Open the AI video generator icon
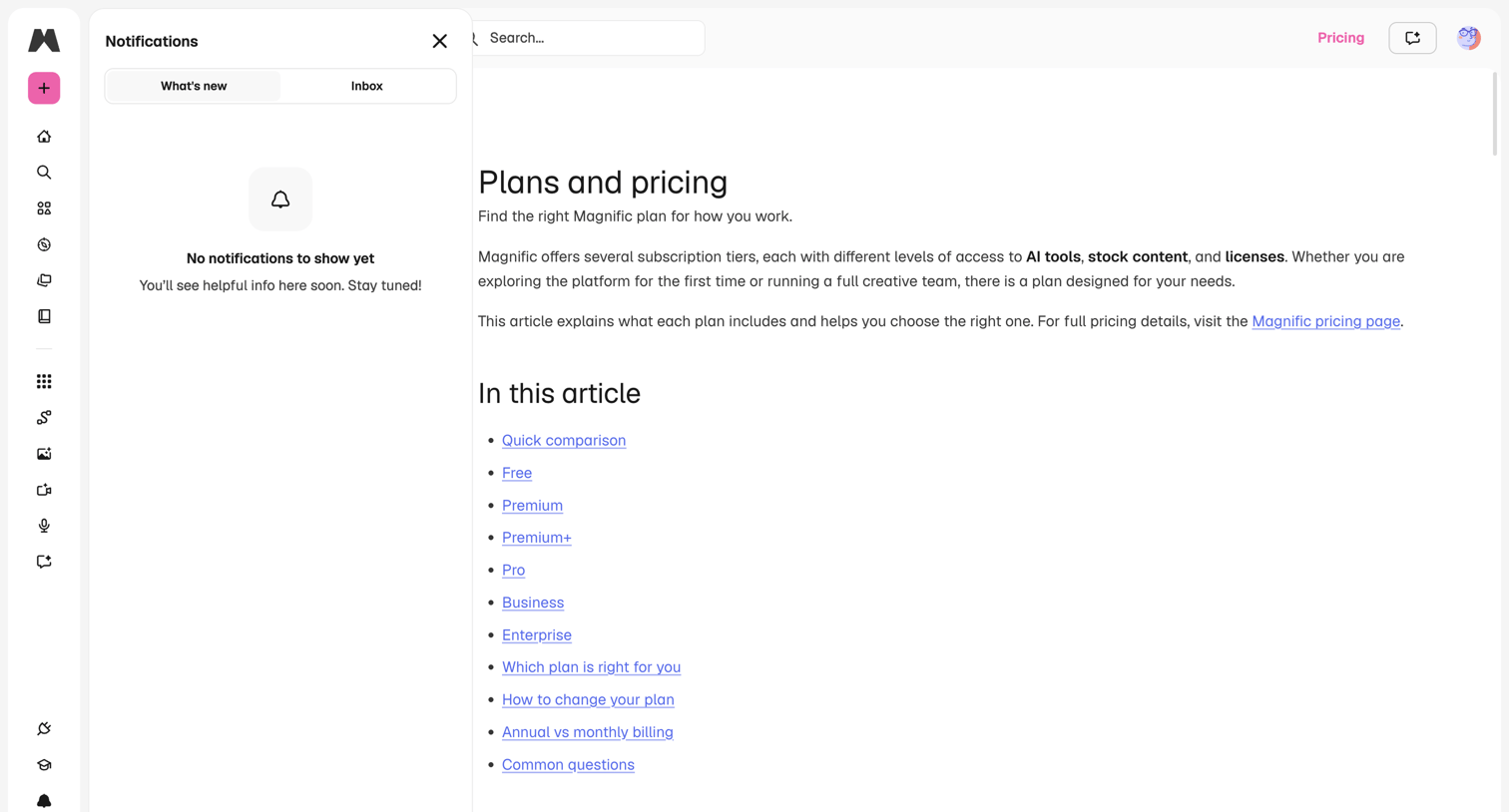The height and width of the screenshot is (812, 1509). tap(44, 490)
